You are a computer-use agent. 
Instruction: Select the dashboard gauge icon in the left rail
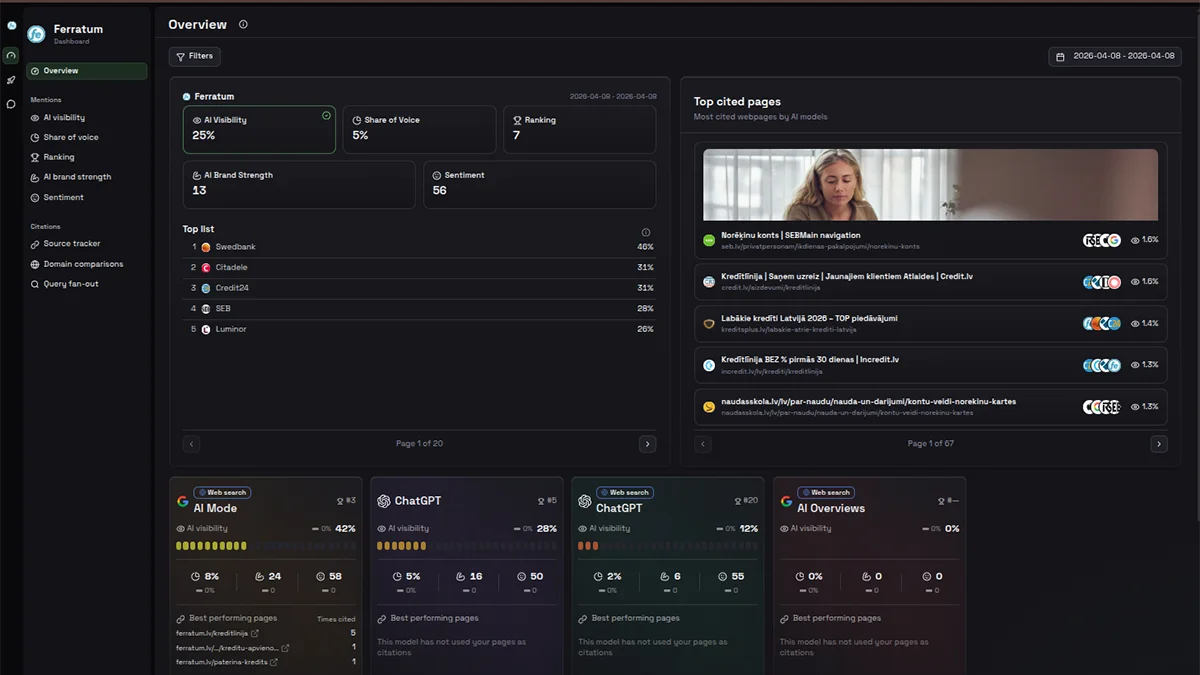pyautogui.click(x=11, y=56)
